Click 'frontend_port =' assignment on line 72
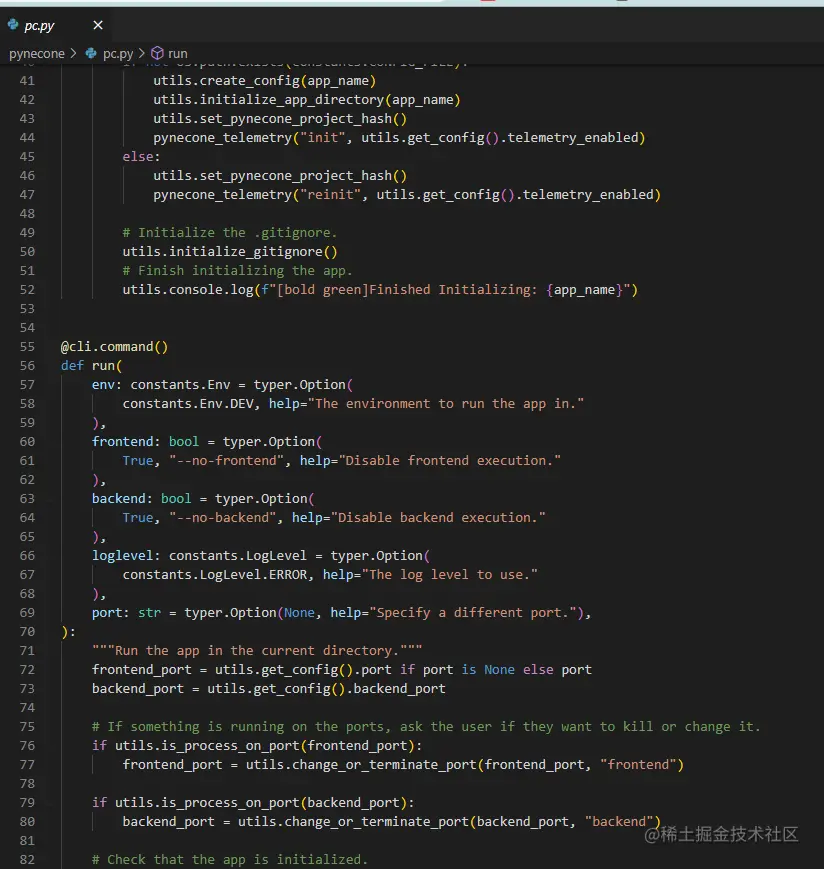This screenshot has height=869, width=824. 149,670
